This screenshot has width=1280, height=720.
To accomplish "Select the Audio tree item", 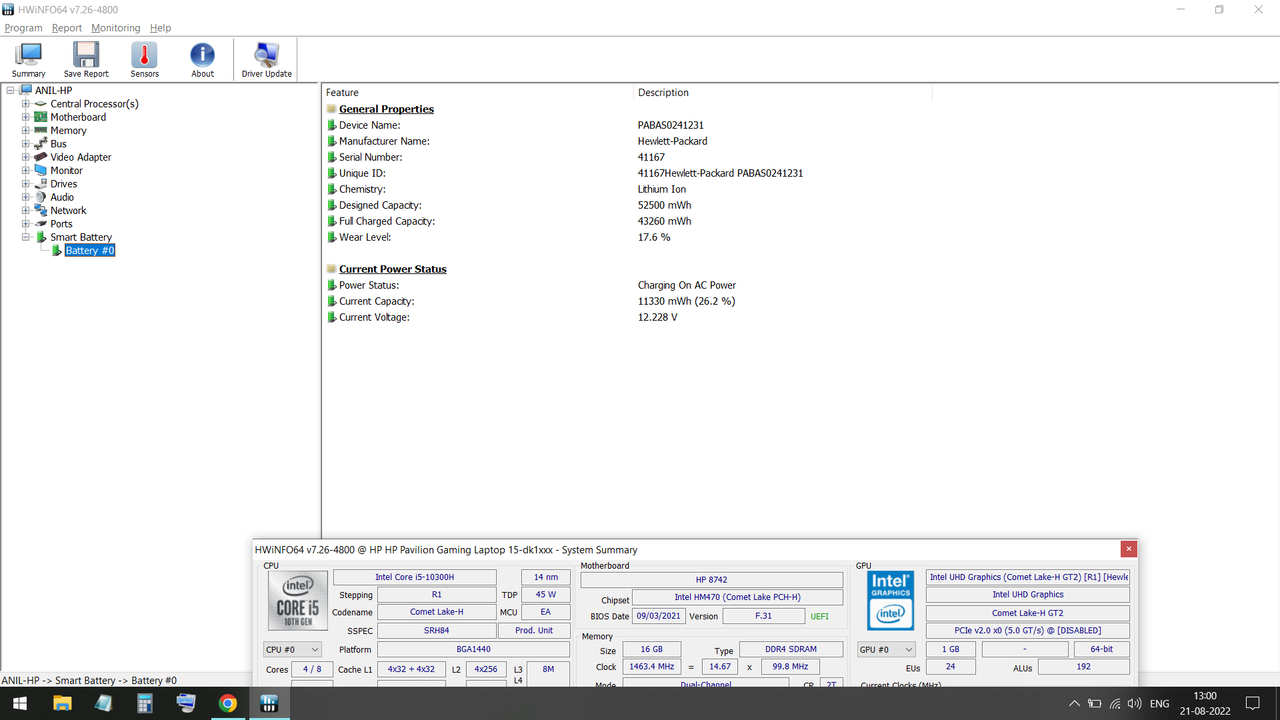I will coord(62,197).
